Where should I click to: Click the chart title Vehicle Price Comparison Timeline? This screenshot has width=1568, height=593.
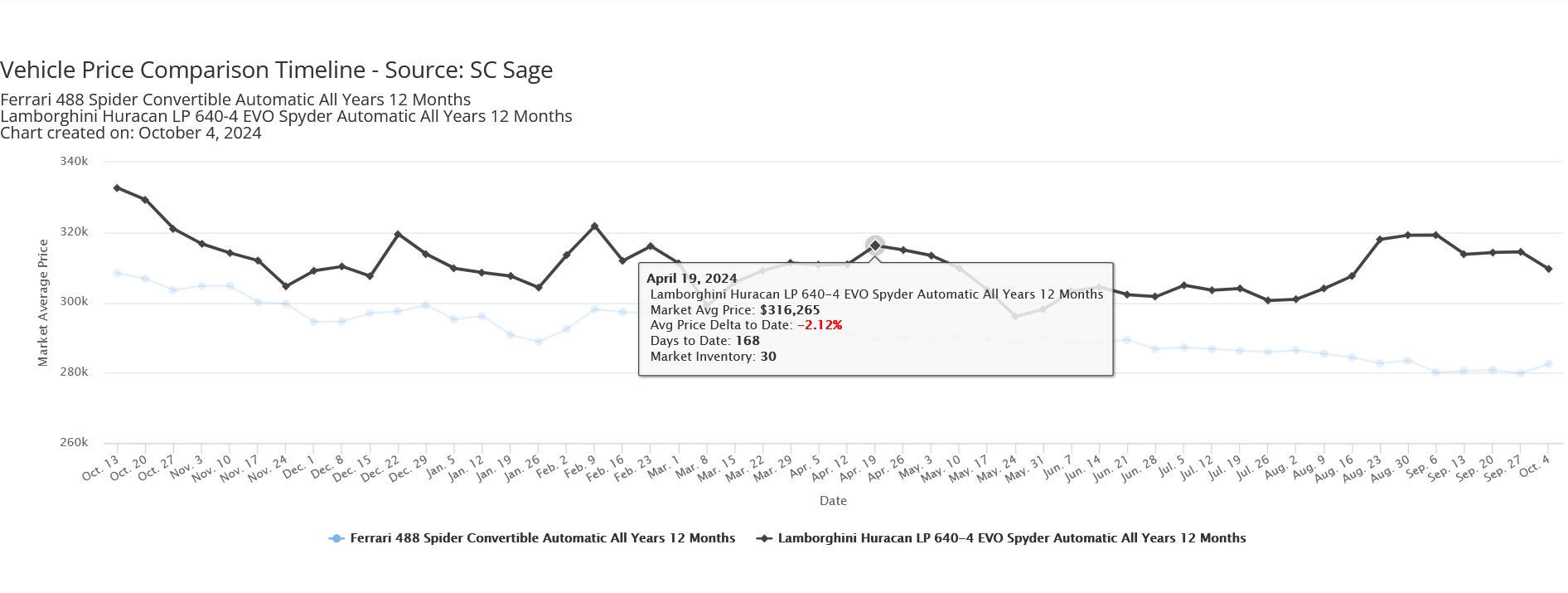coord(277,70)
